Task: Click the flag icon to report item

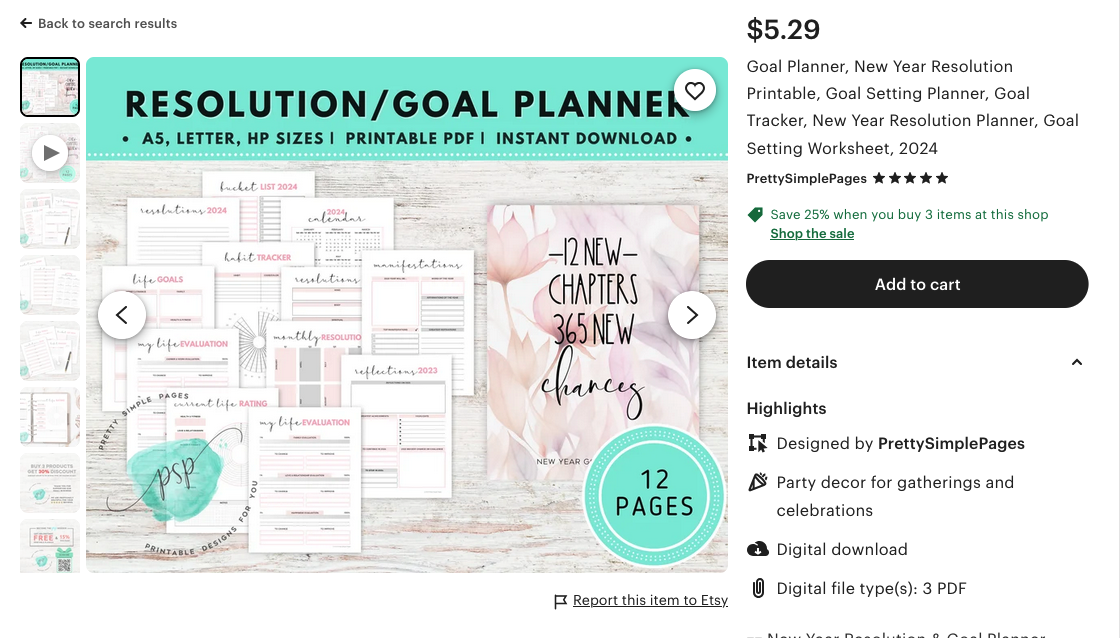Action: pos(561,602)
